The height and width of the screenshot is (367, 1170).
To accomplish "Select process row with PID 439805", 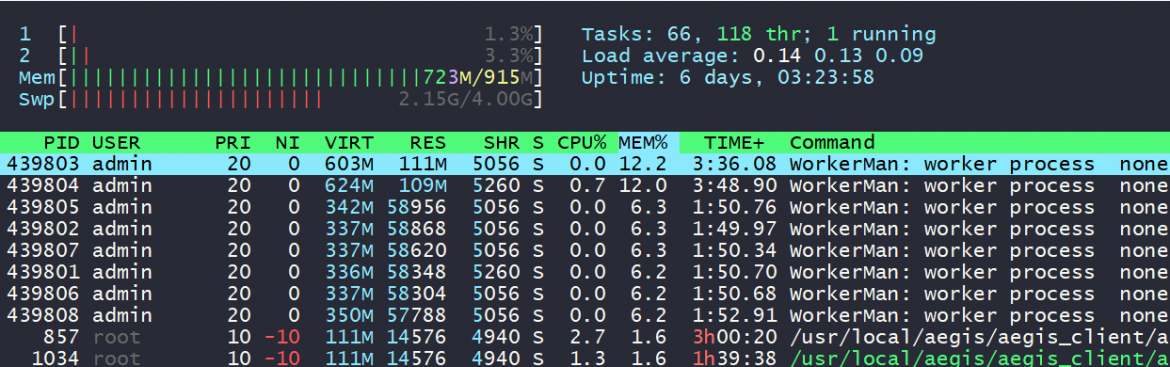I will pos(585,207).
